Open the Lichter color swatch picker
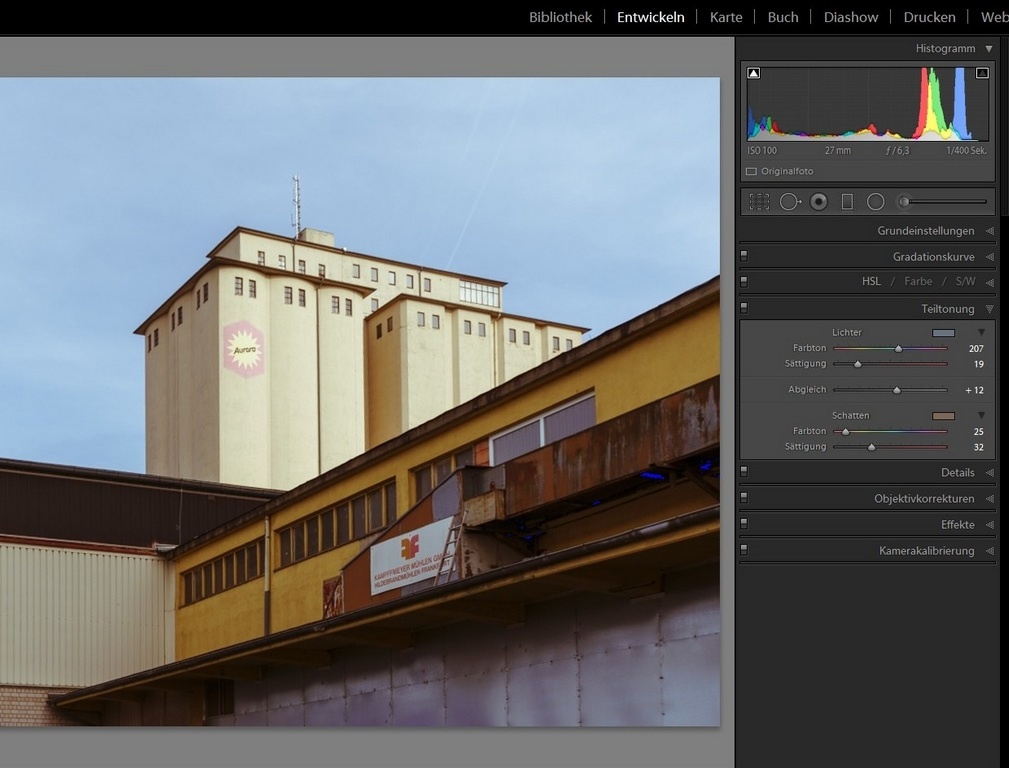This screenshot has height=768, width=1009. [x=943, y=333]
